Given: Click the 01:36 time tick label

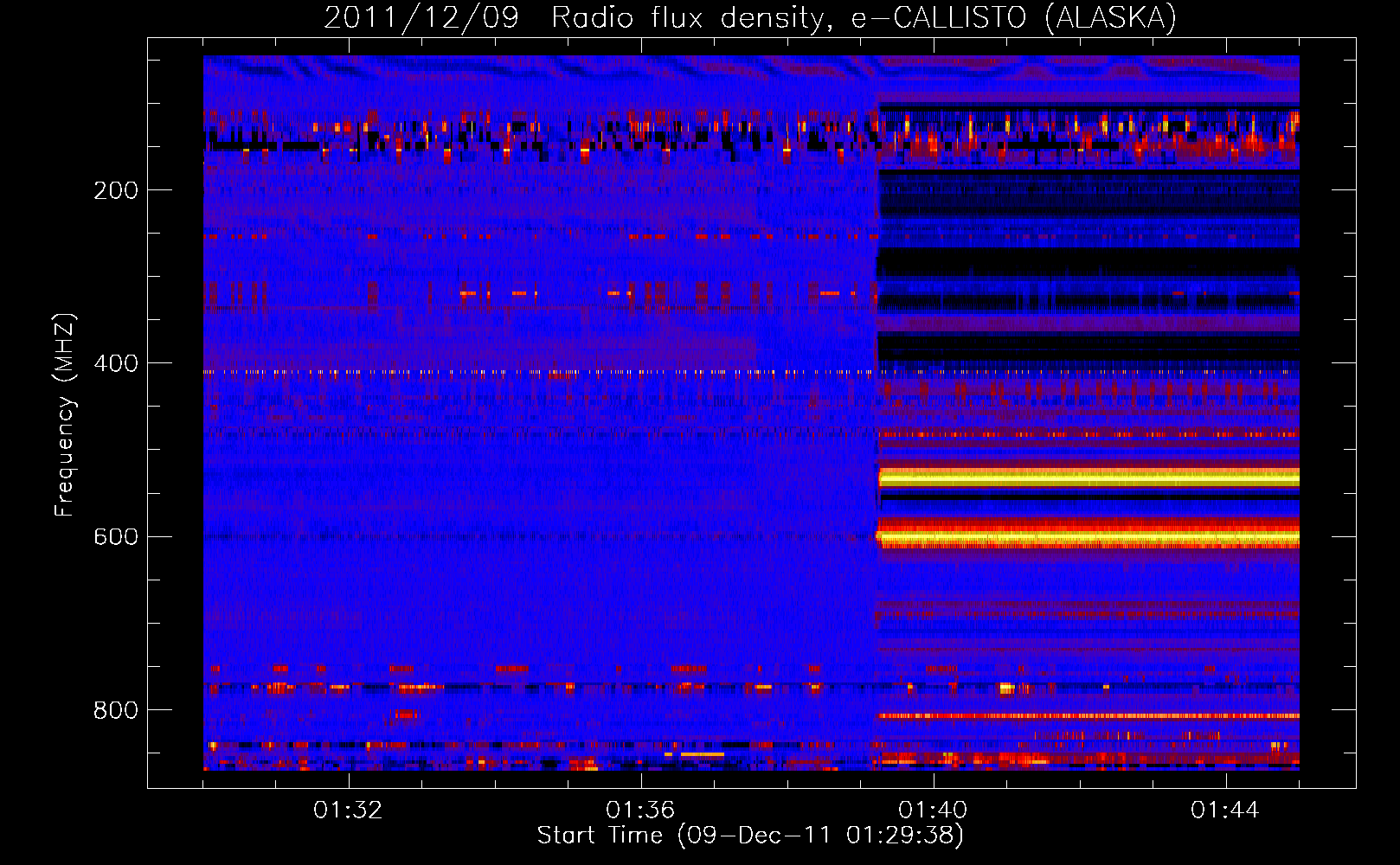Looking at the screenshot, I should tap(640, 811).
